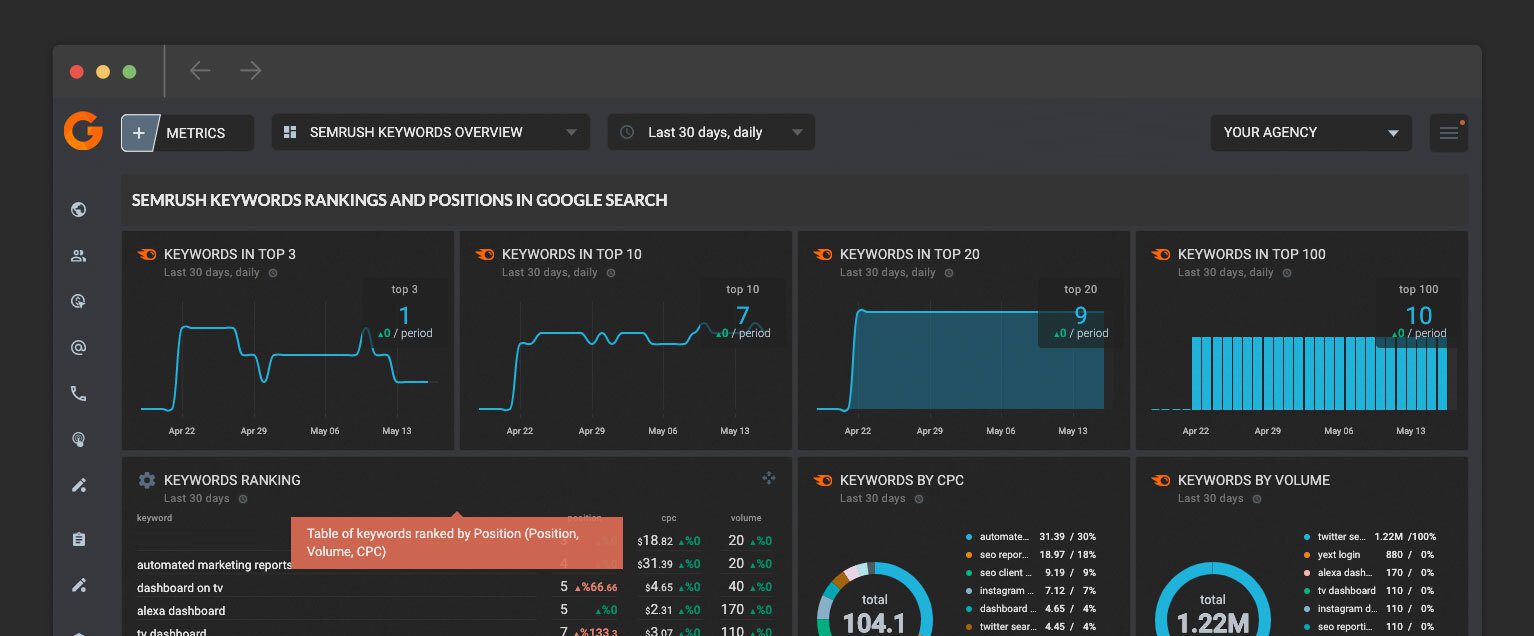
Task: Click the Semrush icon of Keywords in Top 20
Action: click(823, 254)
